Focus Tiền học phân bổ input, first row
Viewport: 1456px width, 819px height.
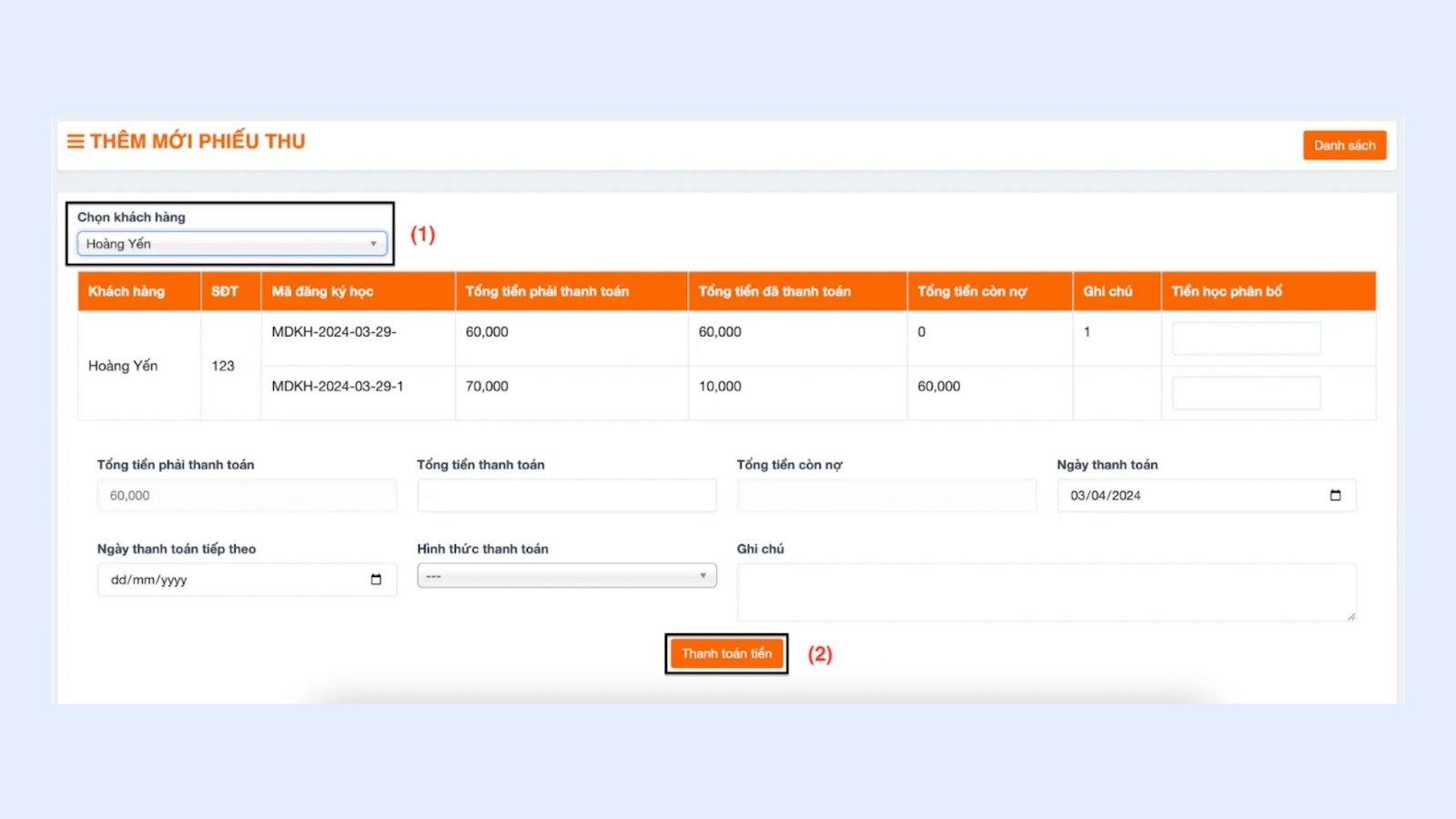[x=1246, y=339]
